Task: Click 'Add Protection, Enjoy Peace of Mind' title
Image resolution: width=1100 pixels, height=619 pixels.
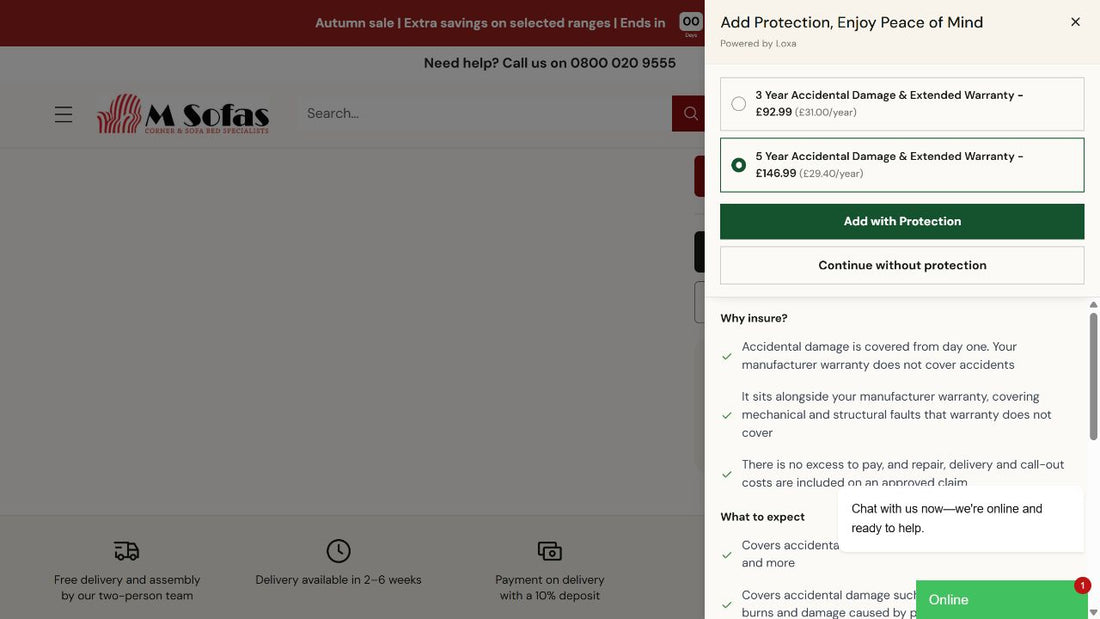Action: pyautogui.click(x=852, y=22)
